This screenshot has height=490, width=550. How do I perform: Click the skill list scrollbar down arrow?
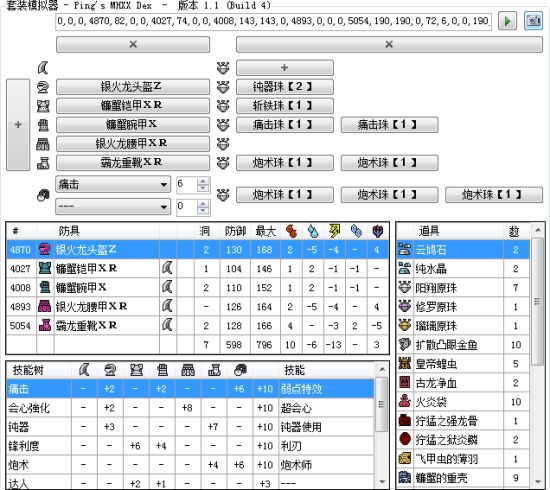click(382, 482)
